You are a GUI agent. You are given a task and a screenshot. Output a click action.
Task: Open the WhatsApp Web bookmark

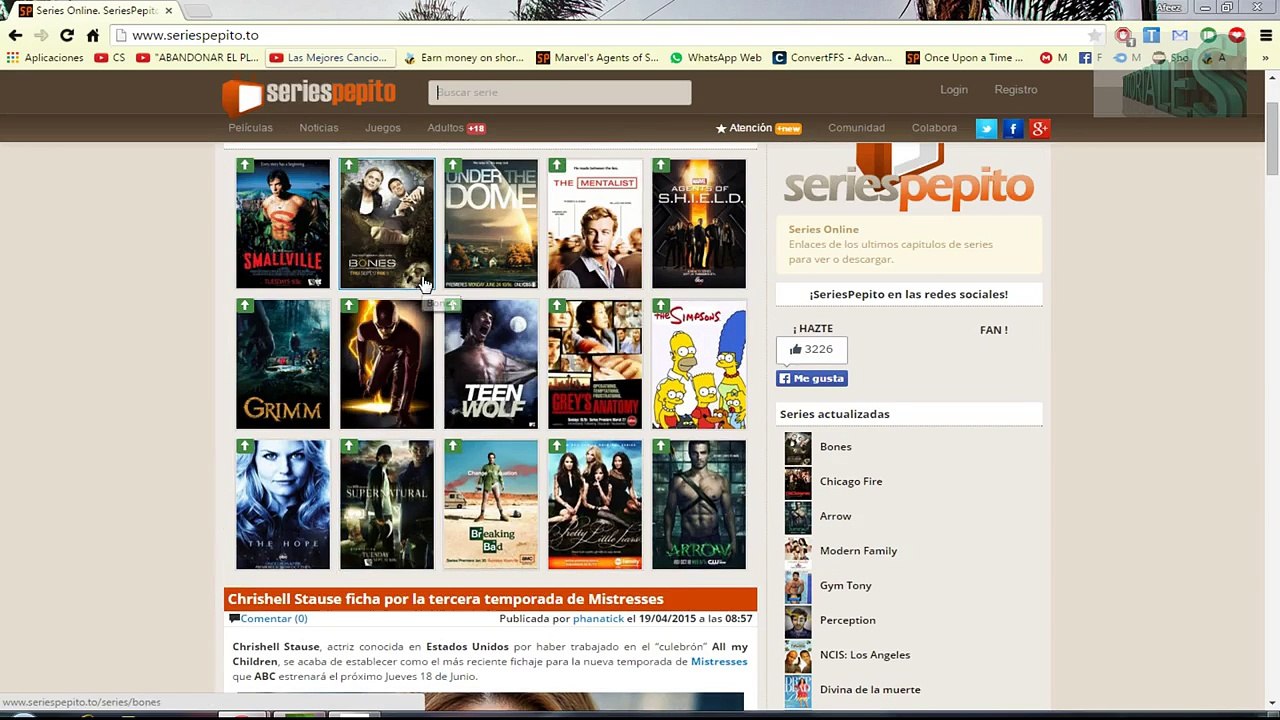[x=716, y=58]
